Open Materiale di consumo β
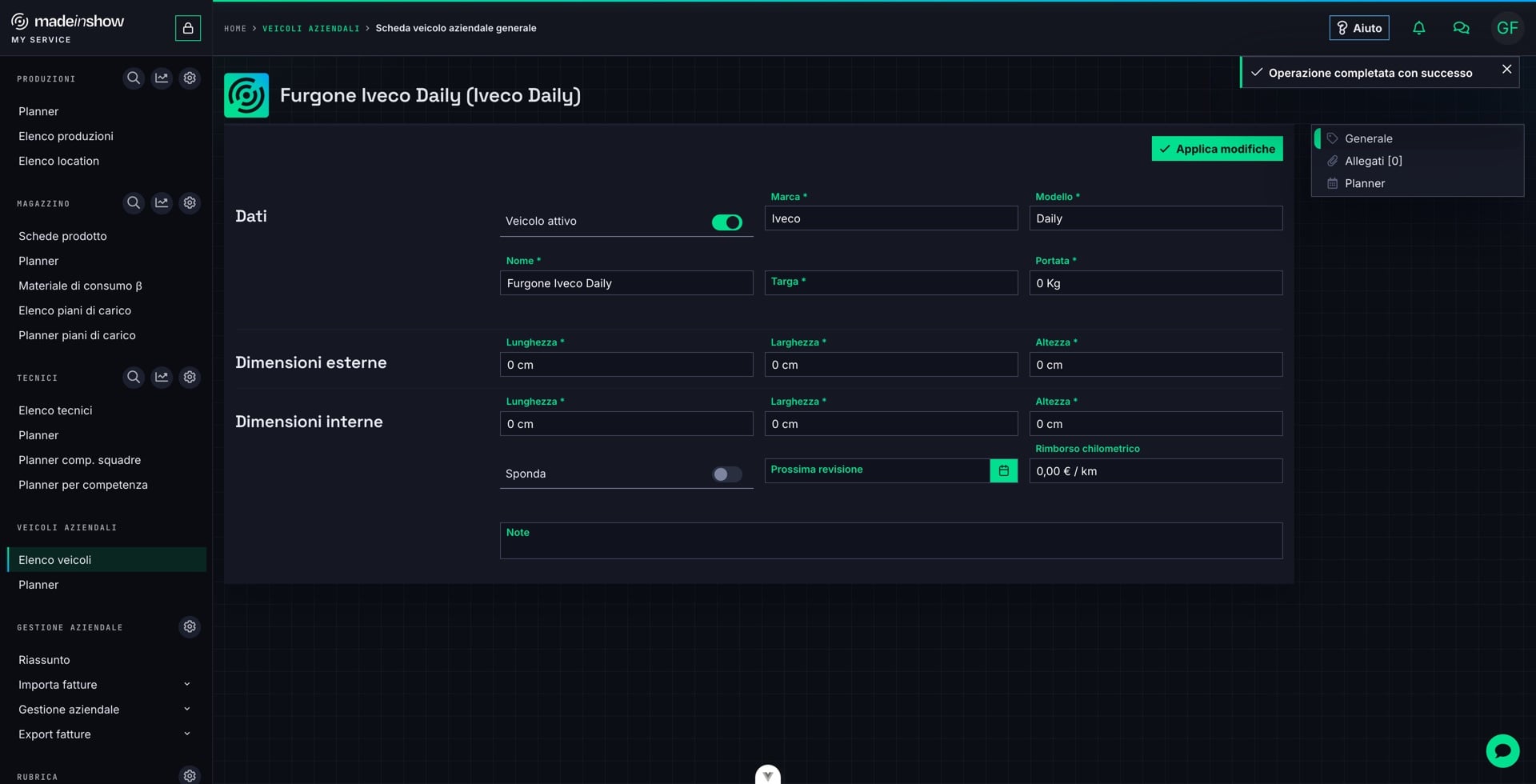This screenshot has width=1536, height=784. tap(80, 286)
